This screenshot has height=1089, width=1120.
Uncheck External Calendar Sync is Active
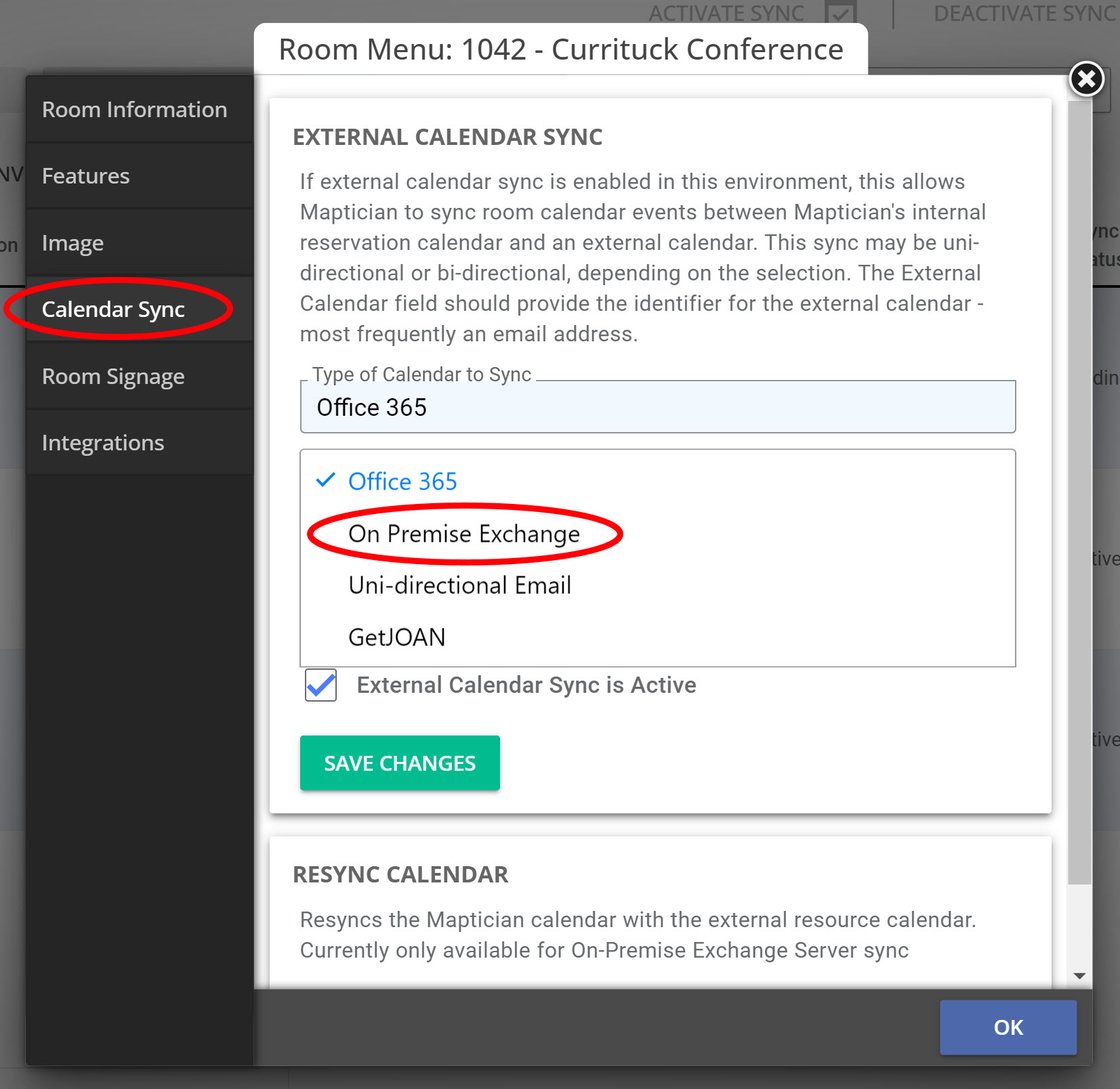321,686
